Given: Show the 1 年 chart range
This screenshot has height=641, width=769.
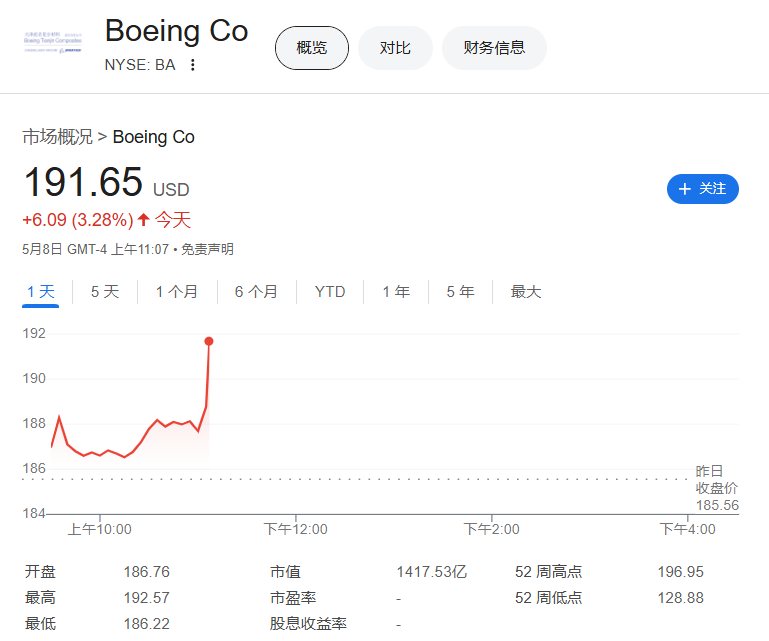Looking at the screenshot, I should [x=396, y=292].
